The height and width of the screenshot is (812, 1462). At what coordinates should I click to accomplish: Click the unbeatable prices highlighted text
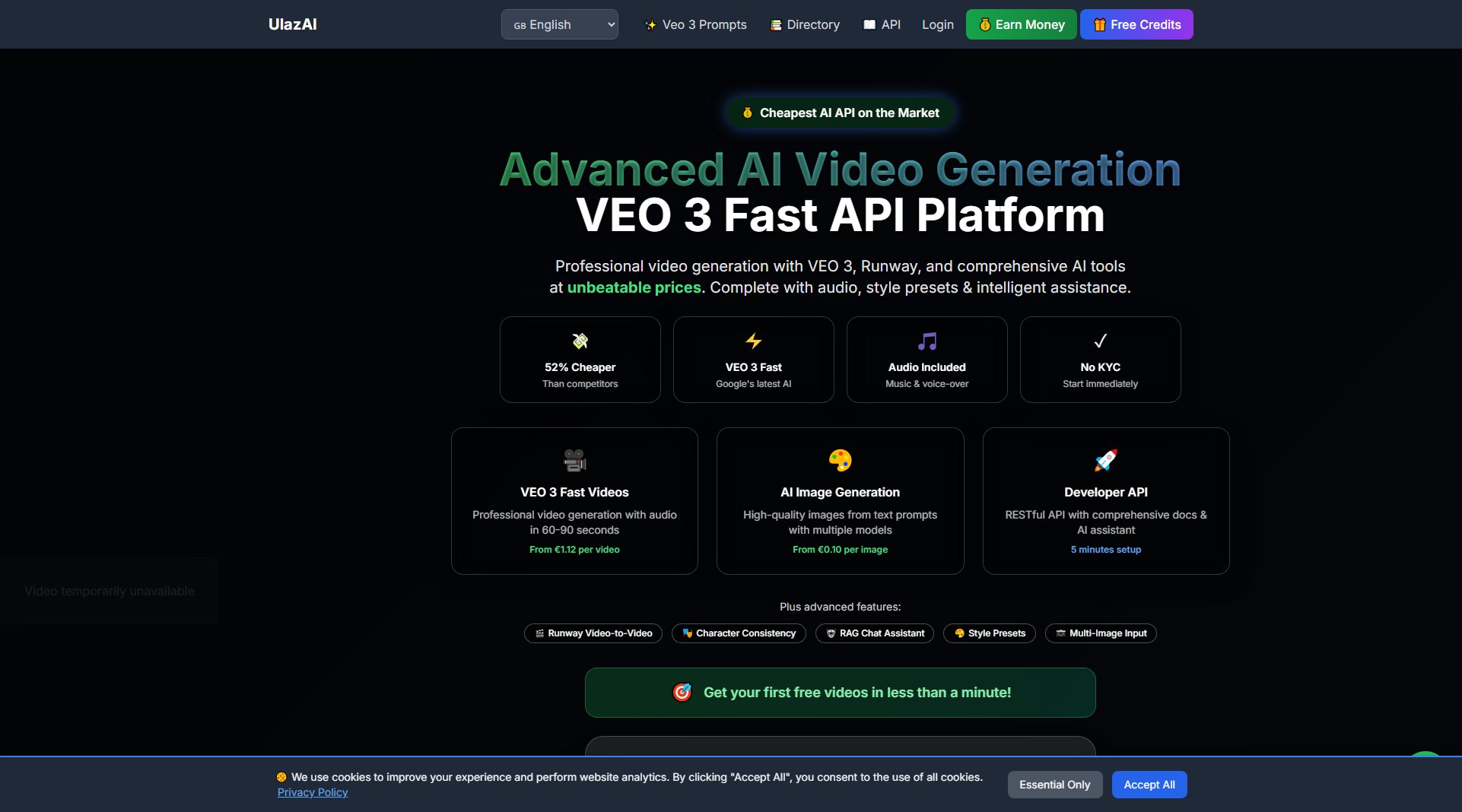(636, 287)
